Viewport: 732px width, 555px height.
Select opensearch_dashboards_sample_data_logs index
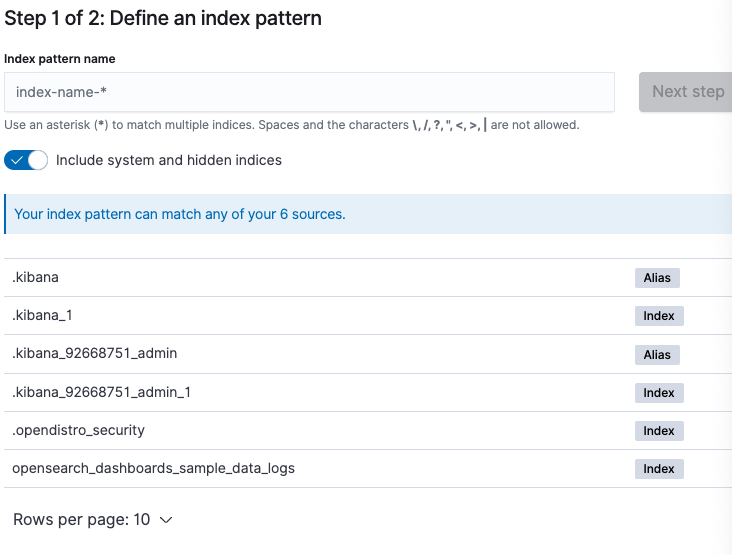coord(153,468)
